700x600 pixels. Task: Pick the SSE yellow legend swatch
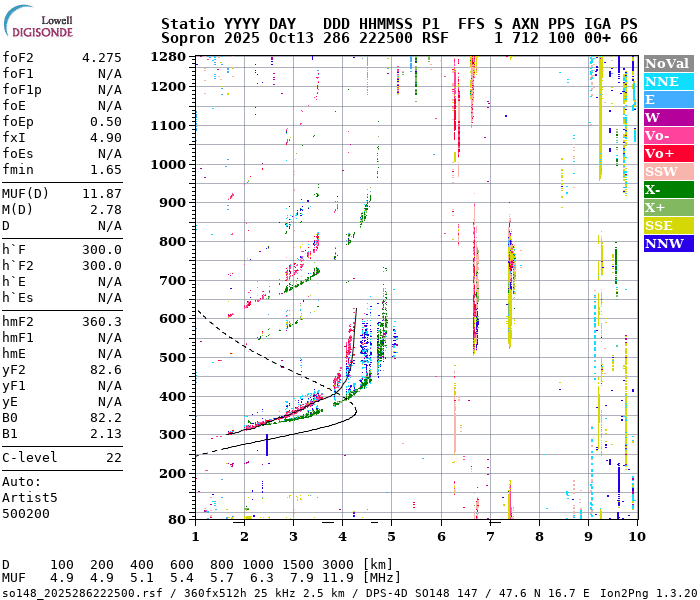[x=667, y=225]
